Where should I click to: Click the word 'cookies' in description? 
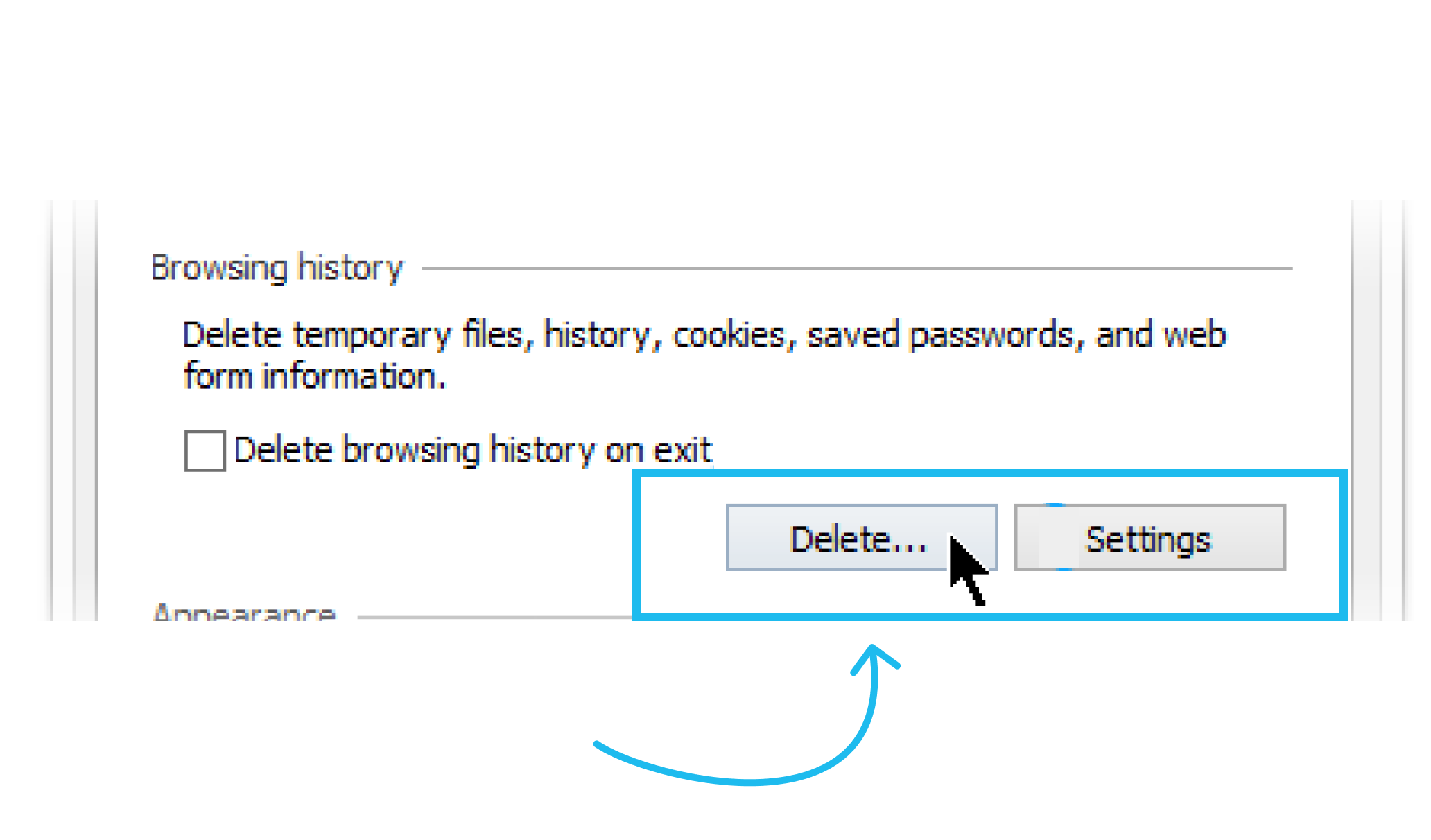(x=729, y=335)
